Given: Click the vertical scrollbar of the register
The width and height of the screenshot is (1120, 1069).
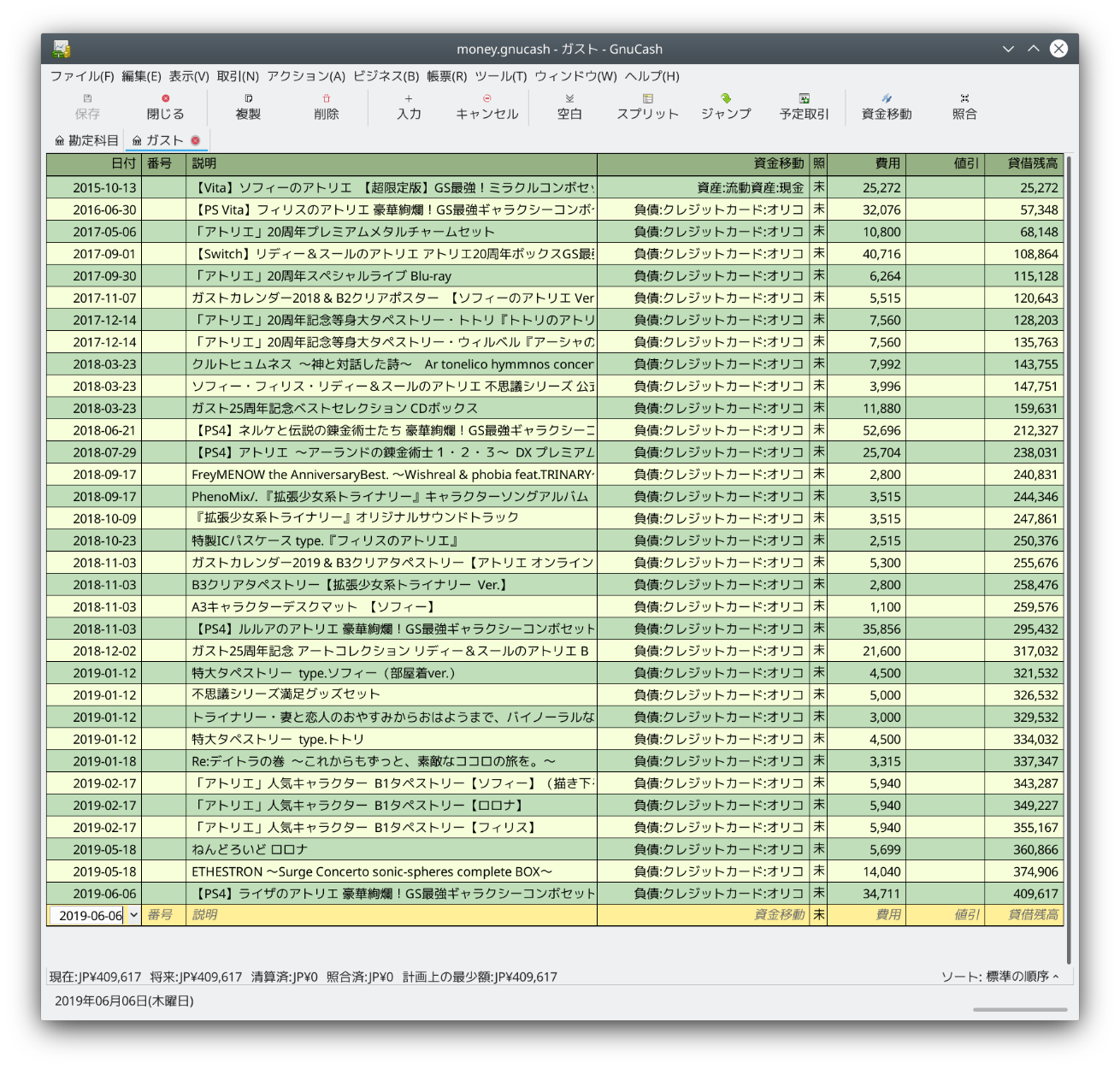Looking at the screenshot, I should [1069, 556].
